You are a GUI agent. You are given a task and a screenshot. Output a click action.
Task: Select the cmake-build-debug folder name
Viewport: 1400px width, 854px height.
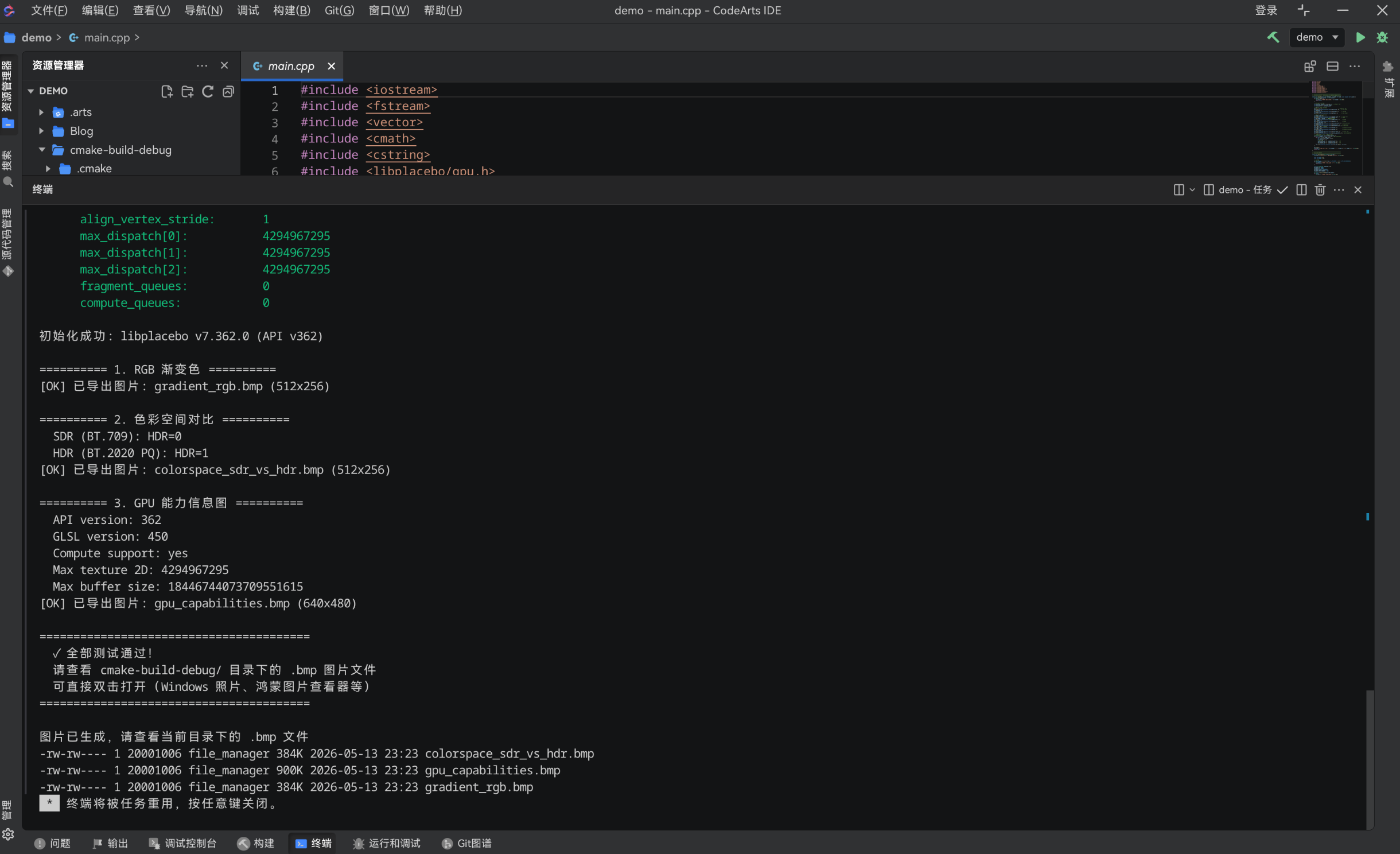[120, 150]
